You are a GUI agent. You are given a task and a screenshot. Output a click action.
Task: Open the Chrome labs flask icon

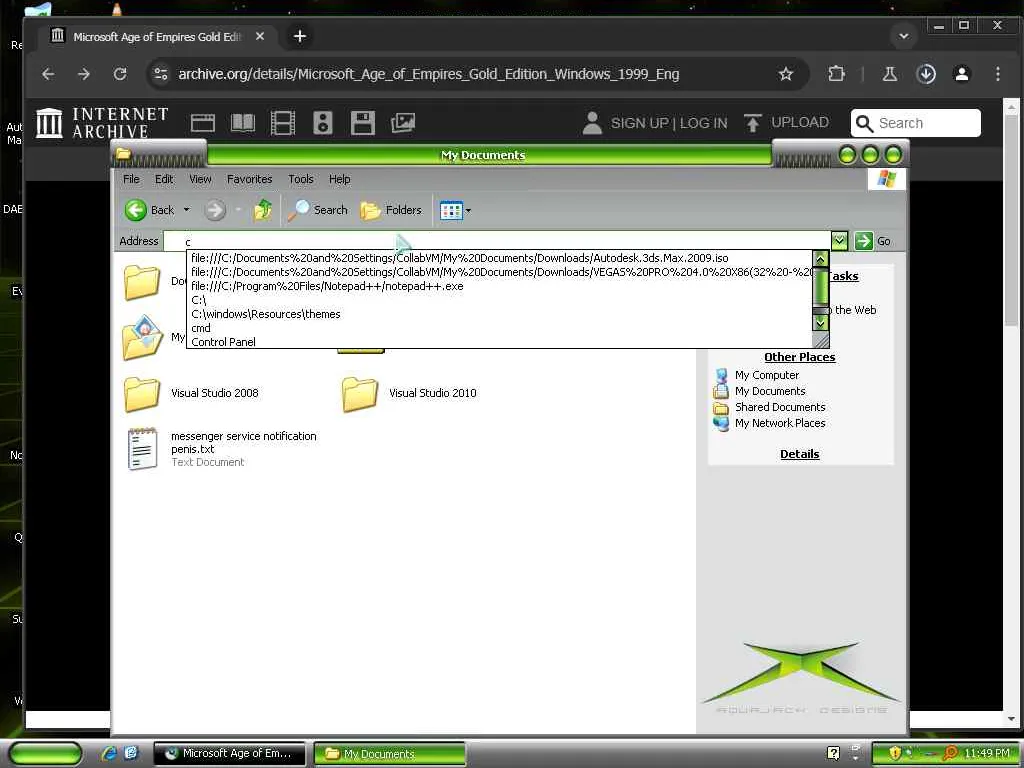pos(889,74)
